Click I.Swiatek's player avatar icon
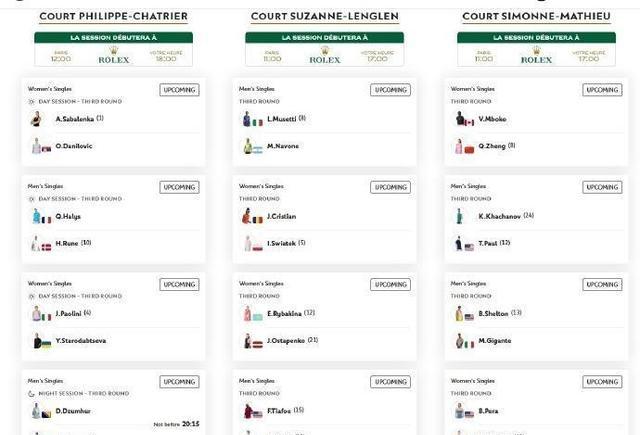Viewport: 640px width, 435px height. 248,244
